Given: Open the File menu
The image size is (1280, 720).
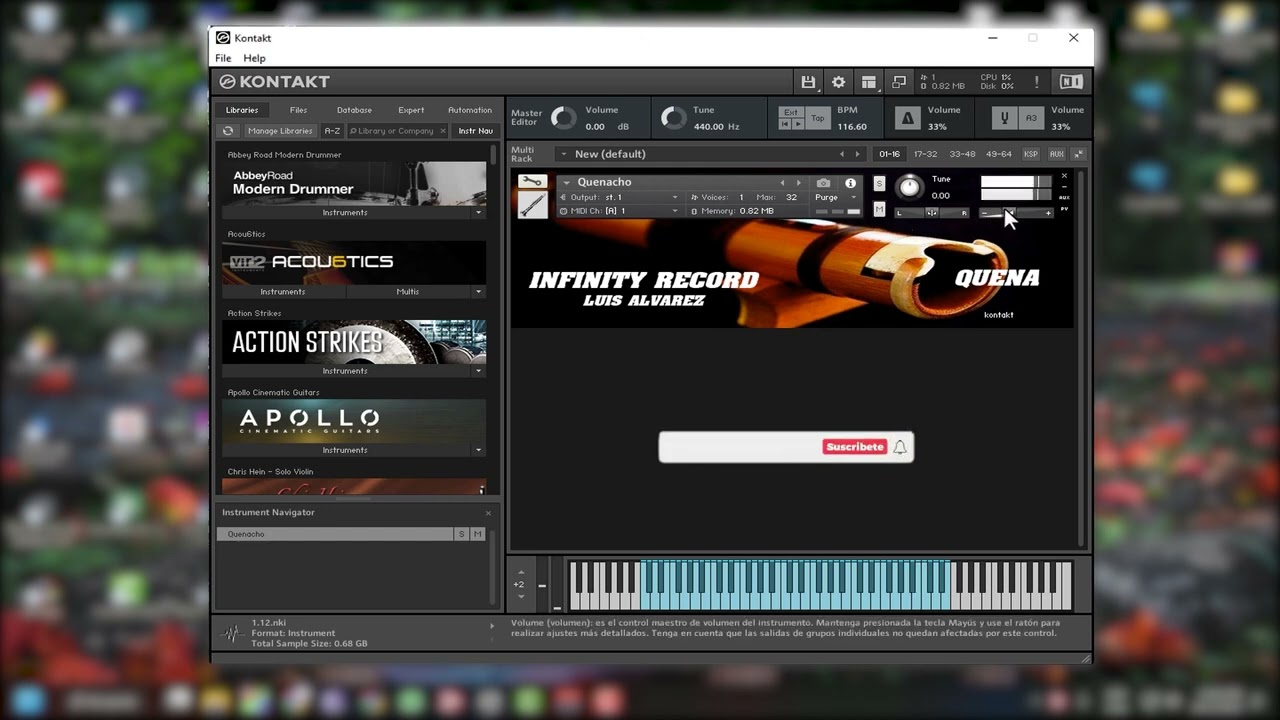Looking at the screenshot, I should click(223, 58).
